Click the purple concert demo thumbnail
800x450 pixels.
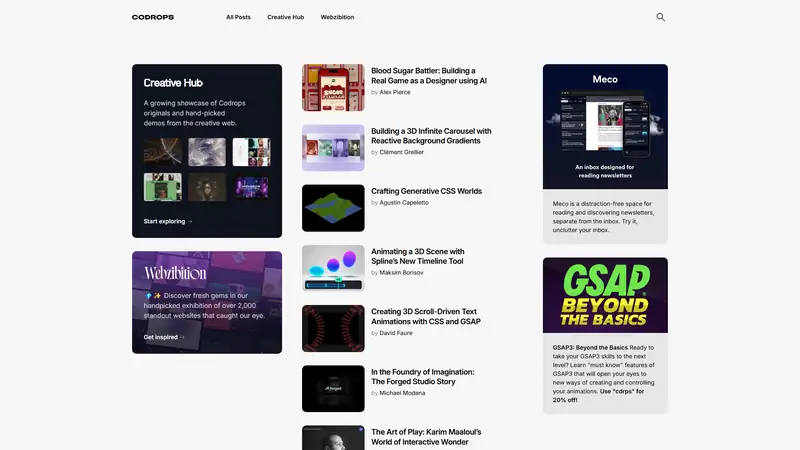tap(252, 187)
